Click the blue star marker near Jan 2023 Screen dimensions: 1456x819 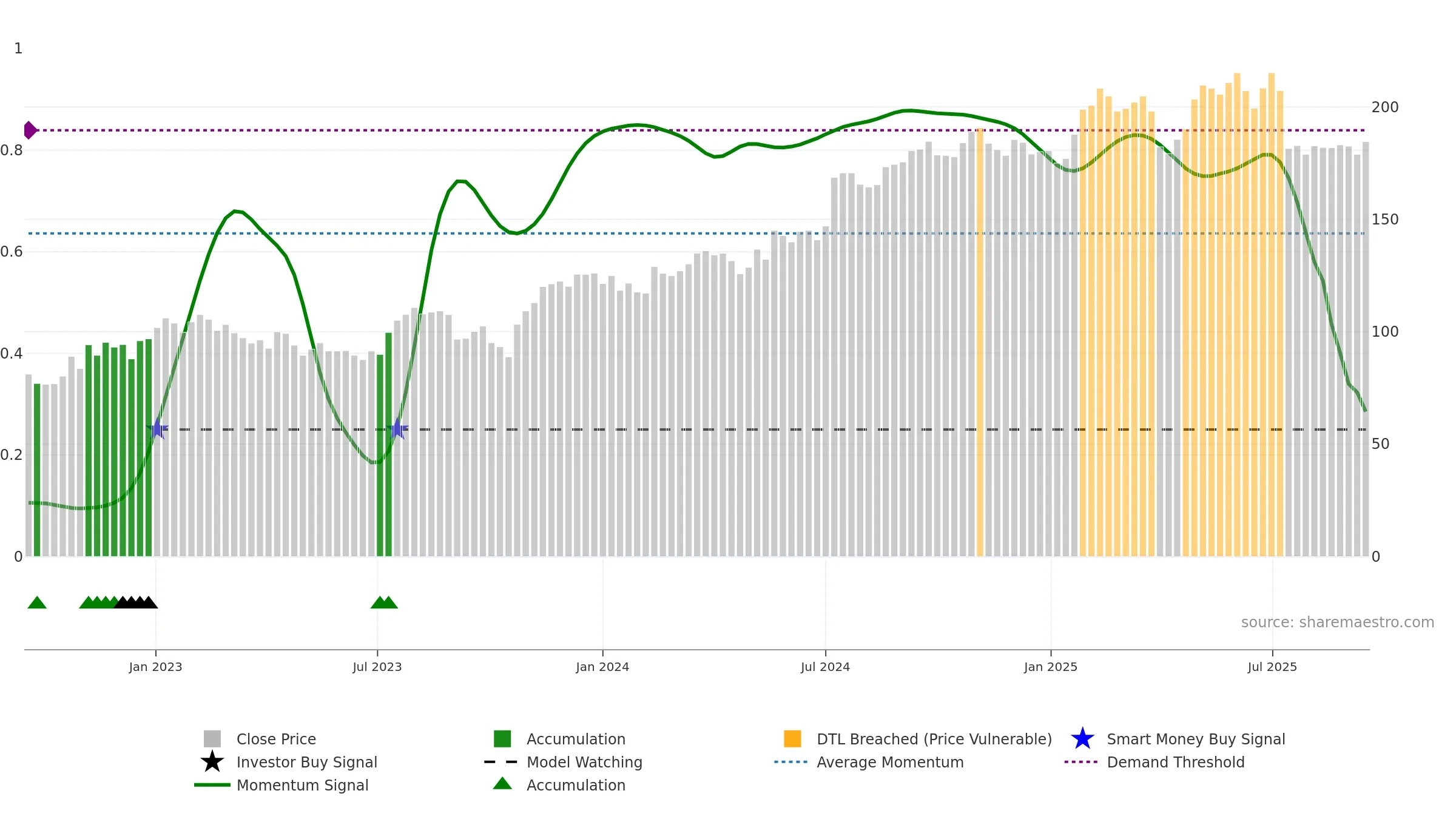(157, 428)
